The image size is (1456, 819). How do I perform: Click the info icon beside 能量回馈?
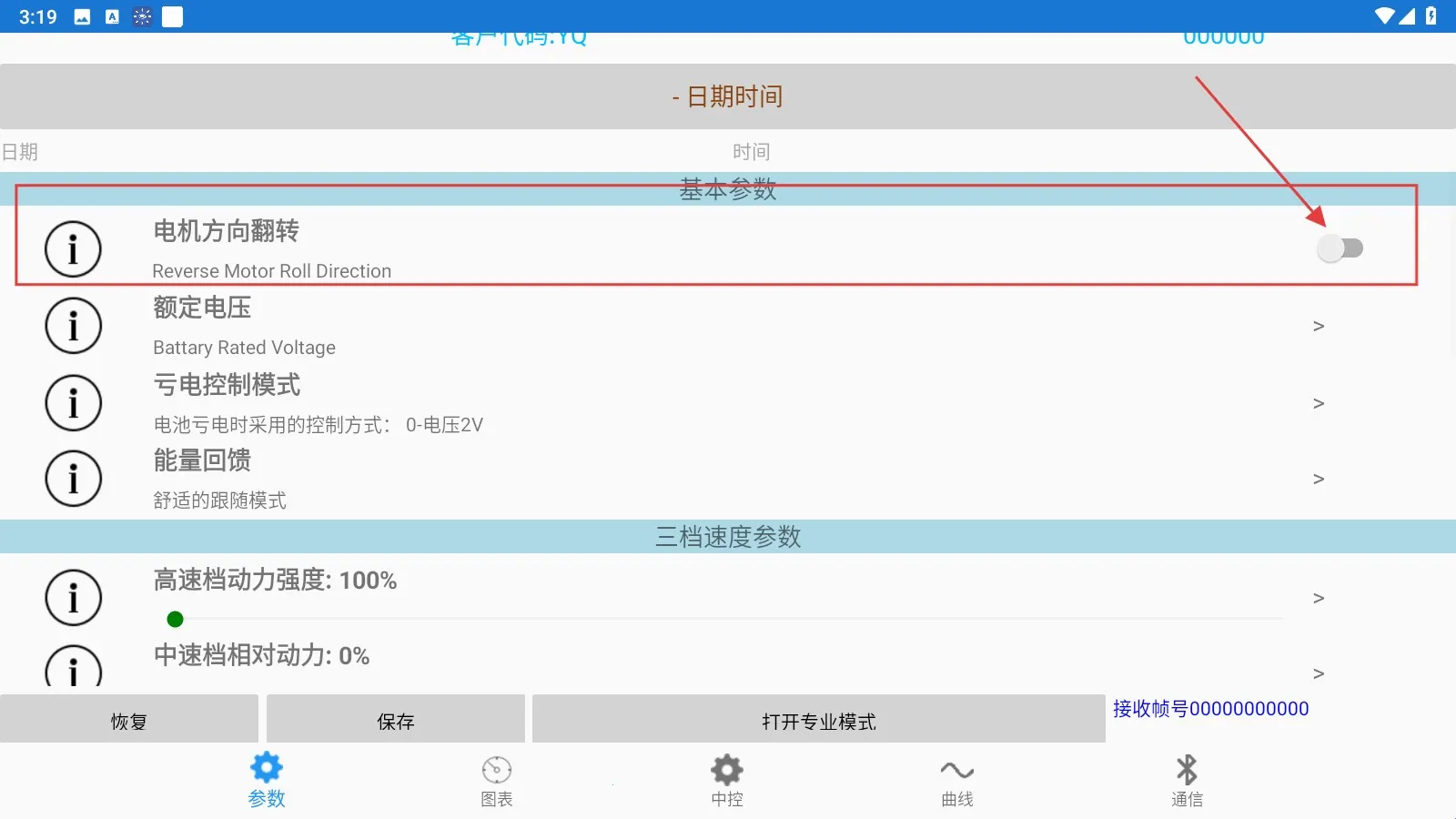coord(73,478)
